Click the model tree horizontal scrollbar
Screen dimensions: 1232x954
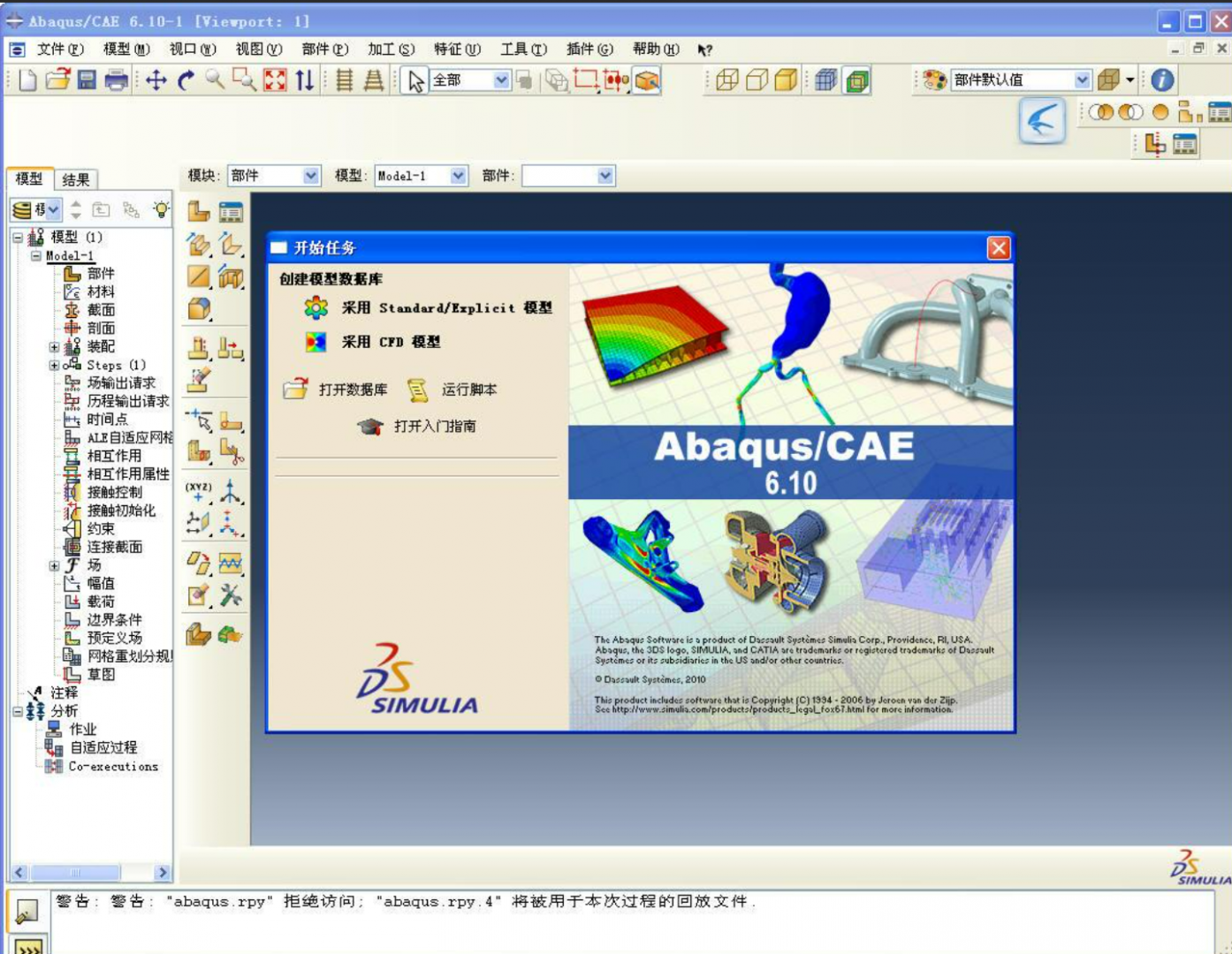[74, 873]
